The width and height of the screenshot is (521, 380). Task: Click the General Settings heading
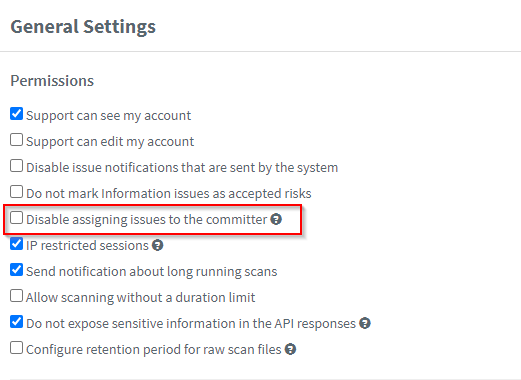coord(83,27)
